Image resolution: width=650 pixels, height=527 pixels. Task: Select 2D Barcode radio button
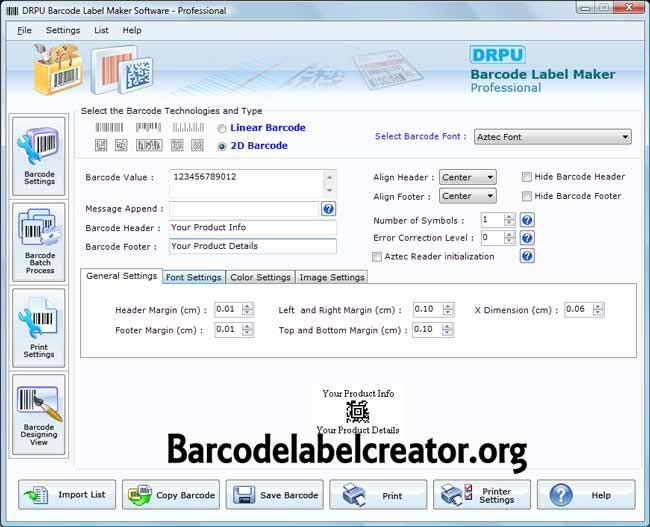click(222, 146)
